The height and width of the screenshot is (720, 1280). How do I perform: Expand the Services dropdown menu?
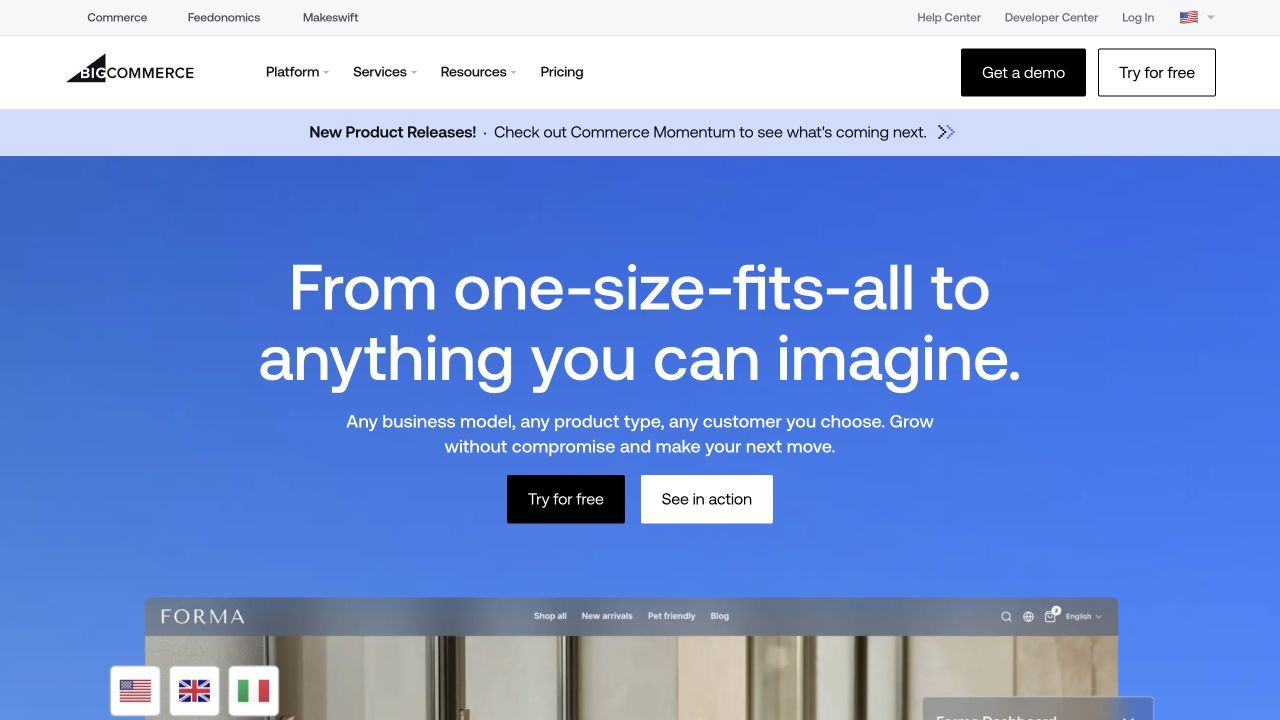click(x=385, y=72)
